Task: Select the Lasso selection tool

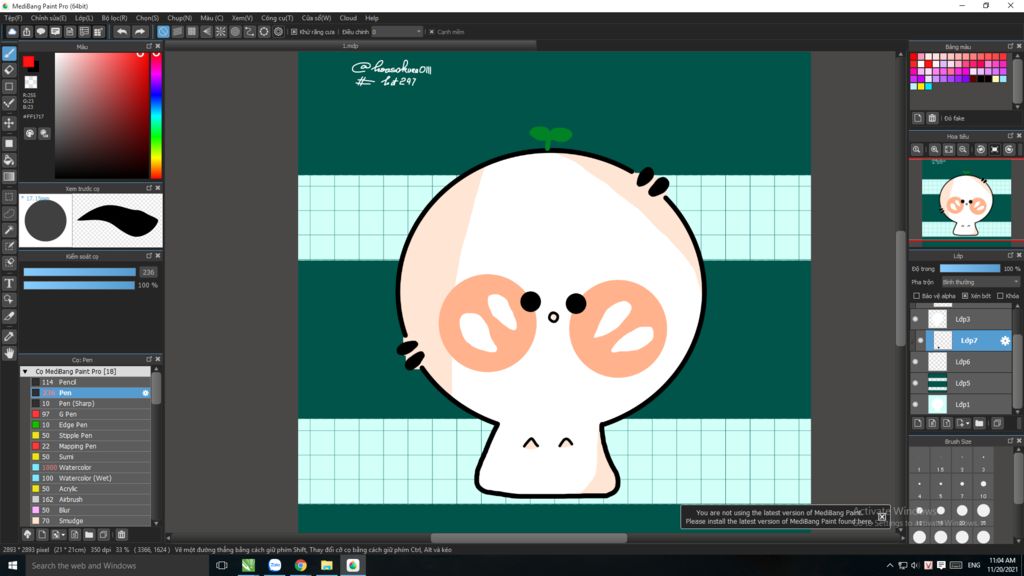Action: 9,213
